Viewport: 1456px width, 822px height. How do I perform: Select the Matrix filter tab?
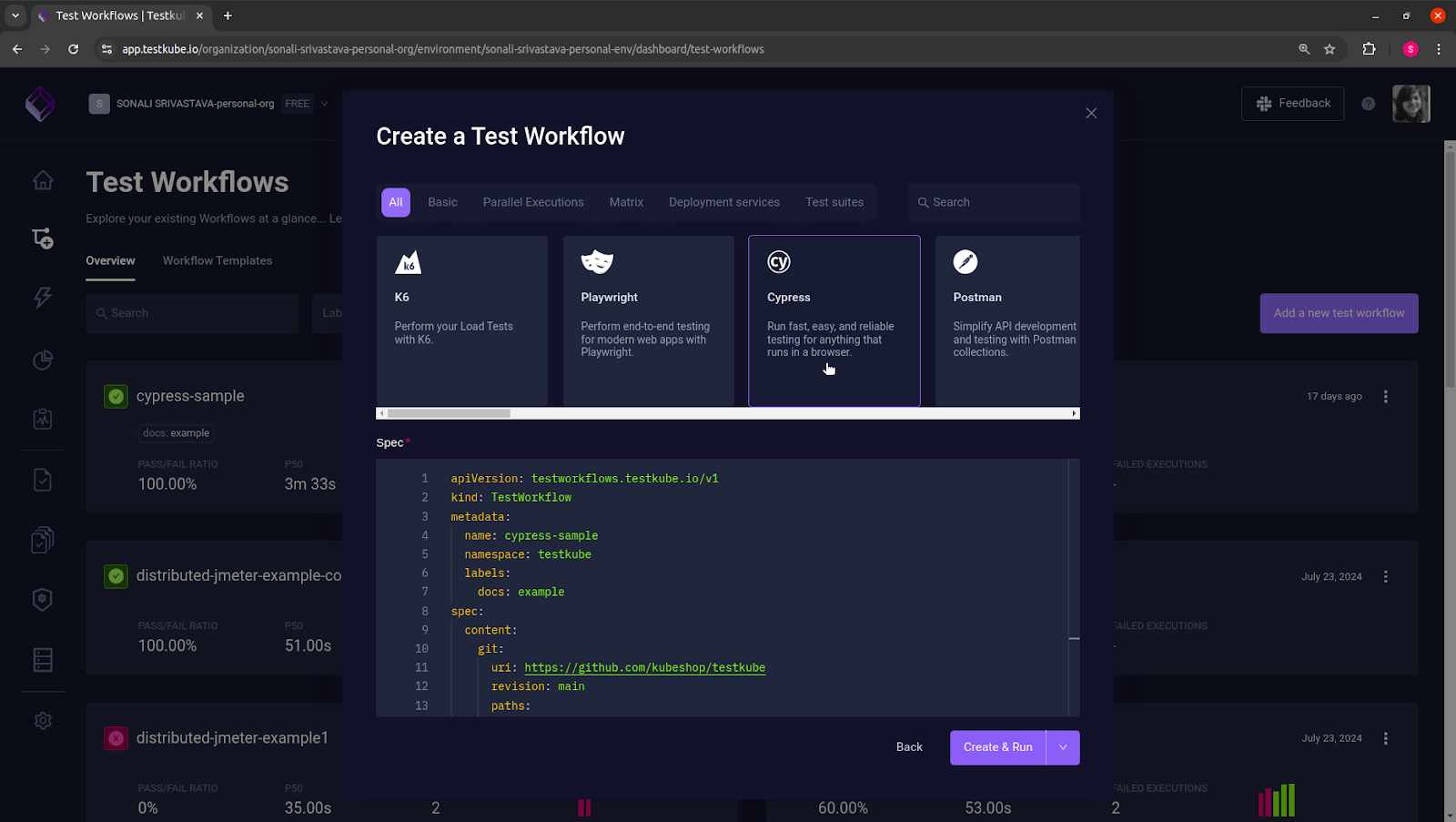click(626, 202)
